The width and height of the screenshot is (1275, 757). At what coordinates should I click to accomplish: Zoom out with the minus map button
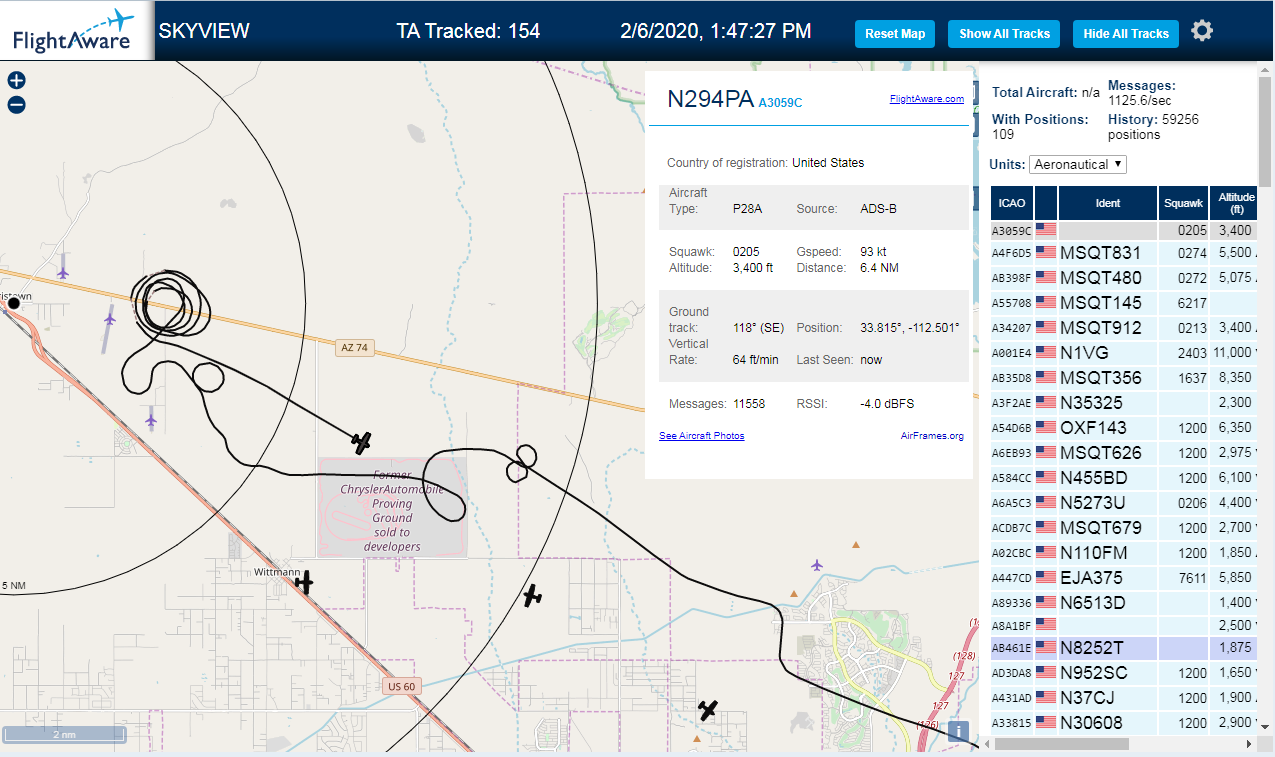pyautogui.click(x=16, y=105)
